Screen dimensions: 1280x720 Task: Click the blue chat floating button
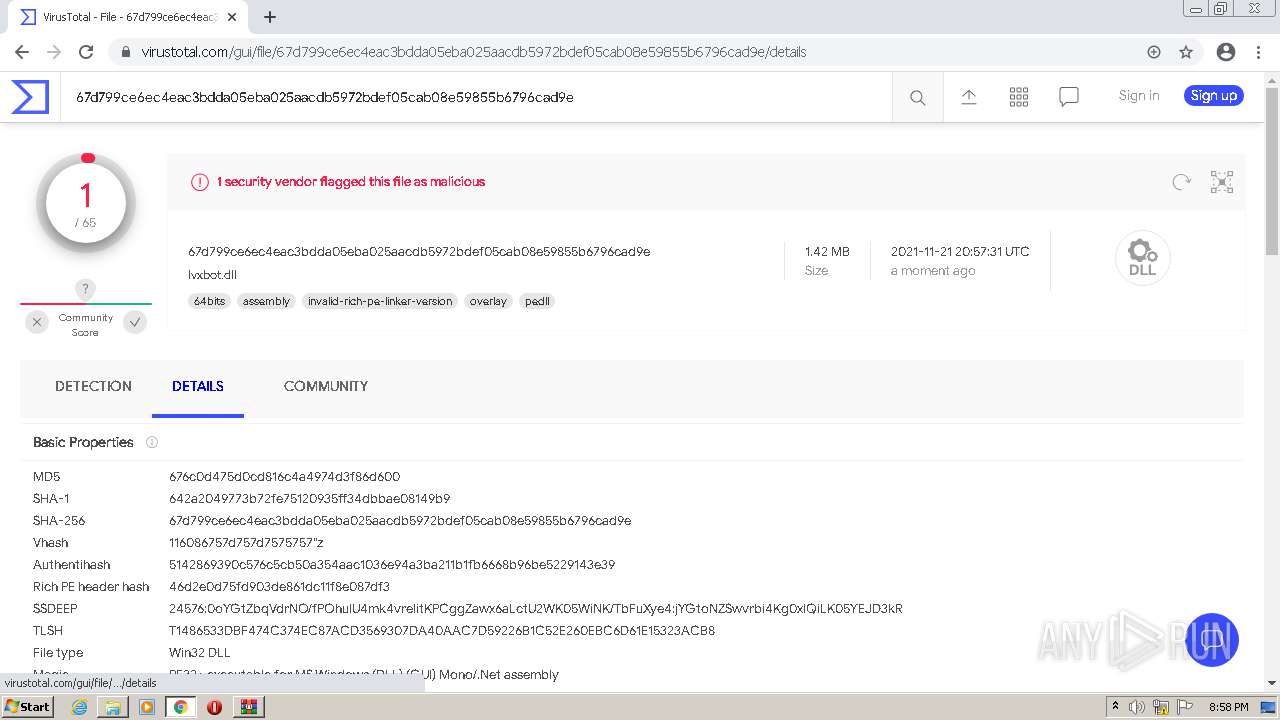1212,640
